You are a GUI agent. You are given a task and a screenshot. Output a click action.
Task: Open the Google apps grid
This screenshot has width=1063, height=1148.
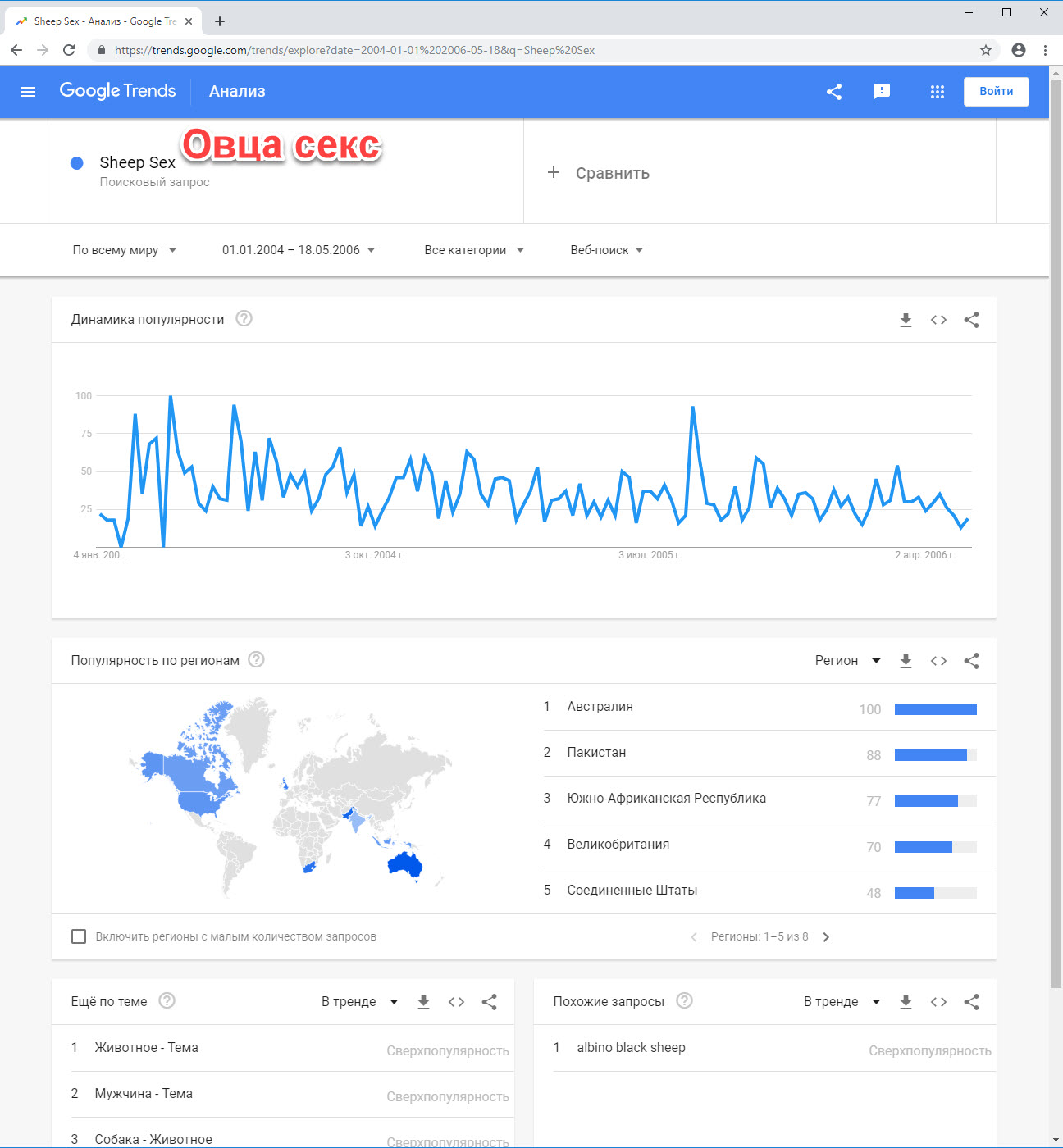938,92
